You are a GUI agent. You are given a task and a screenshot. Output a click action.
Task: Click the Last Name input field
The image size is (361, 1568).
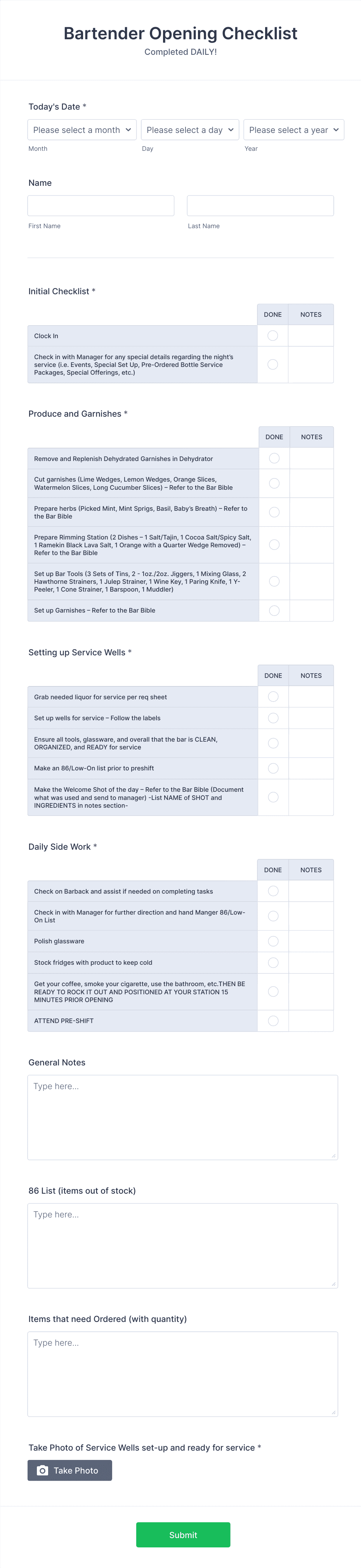[x=260, y=206]
